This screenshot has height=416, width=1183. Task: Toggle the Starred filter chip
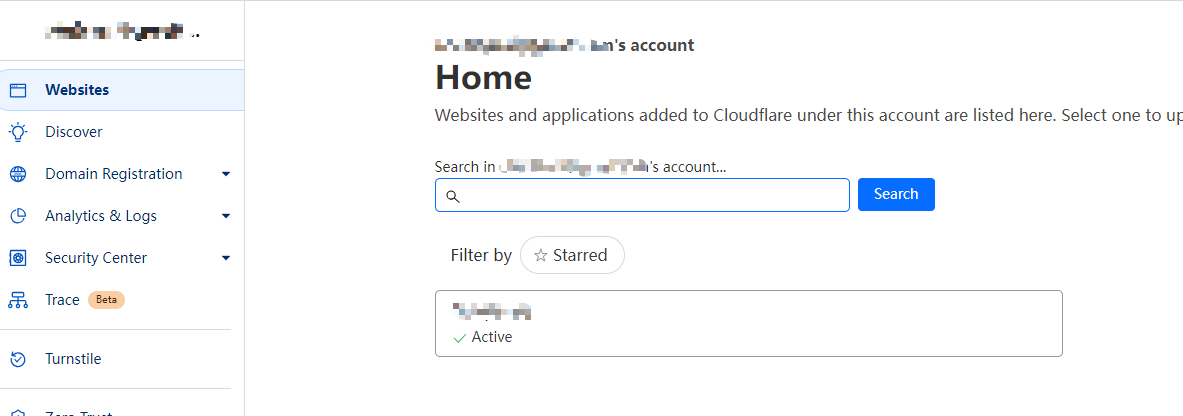point(572,255)
